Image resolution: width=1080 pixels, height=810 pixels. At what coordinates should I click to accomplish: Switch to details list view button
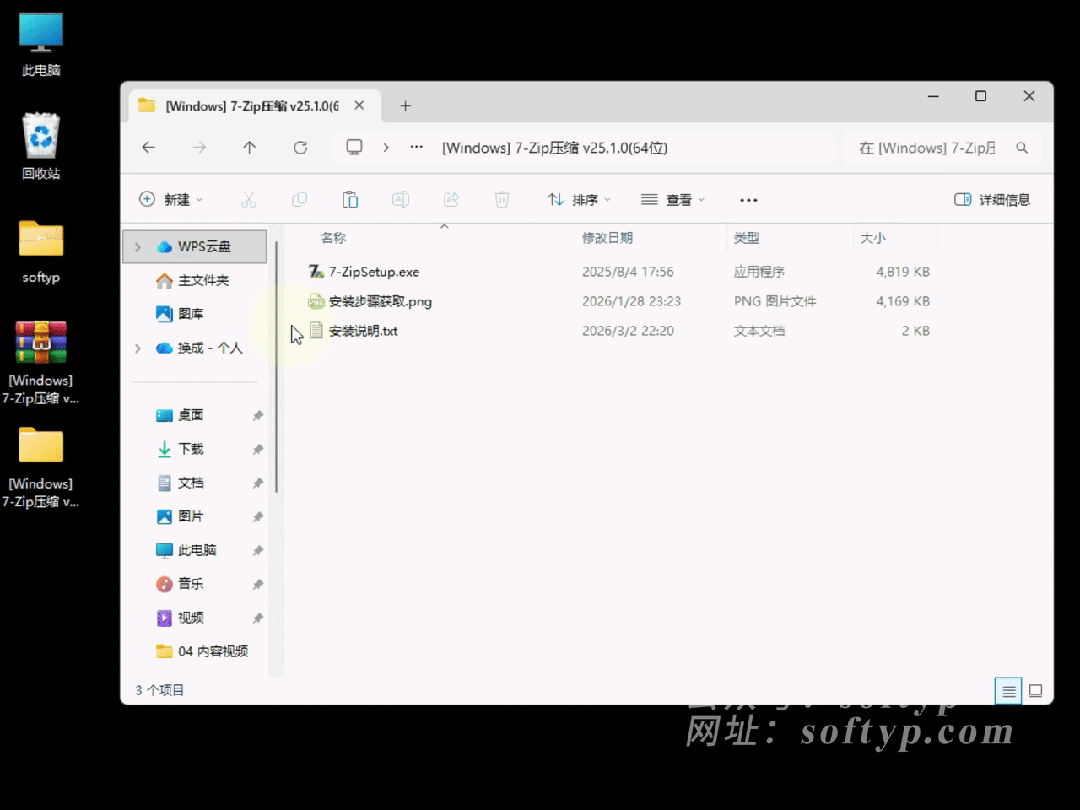pos(1008,691)
